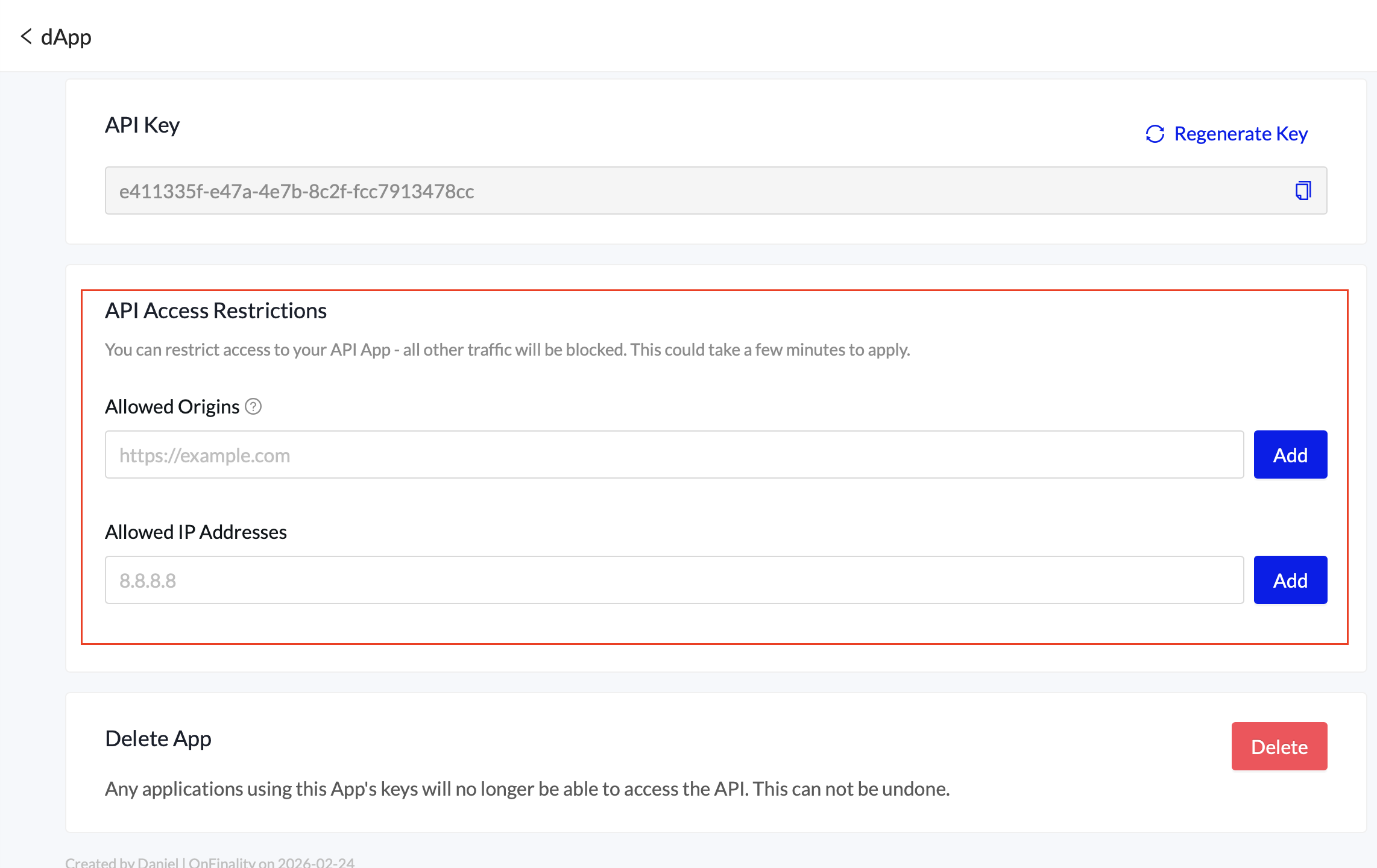Click the circular refresh icon next to Regenerate Key
This screenshot has width=1377, height=868.
pyautogui.click(x=1153, y=133)
